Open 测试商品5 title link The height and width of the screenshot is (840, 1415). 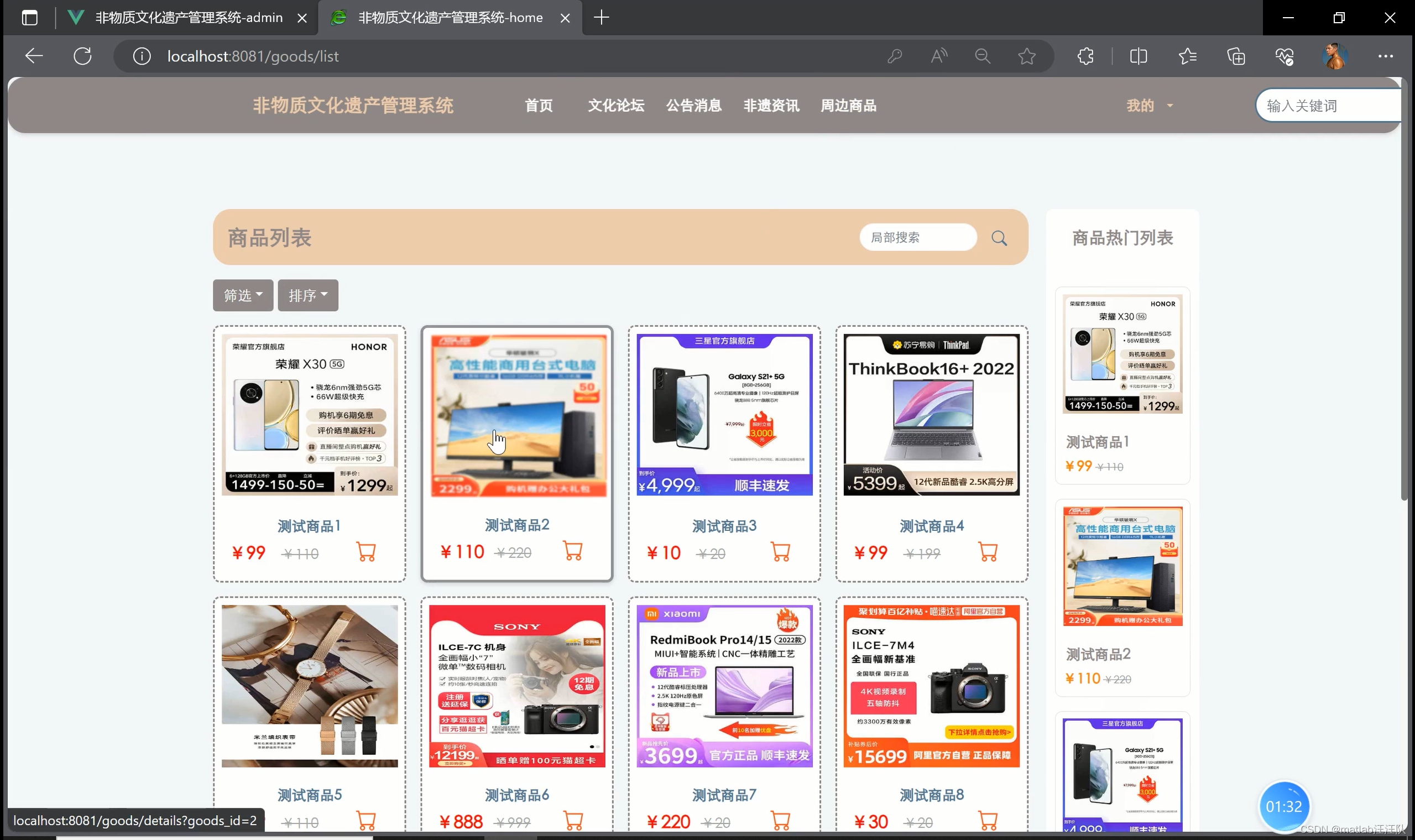coord(309,795)
